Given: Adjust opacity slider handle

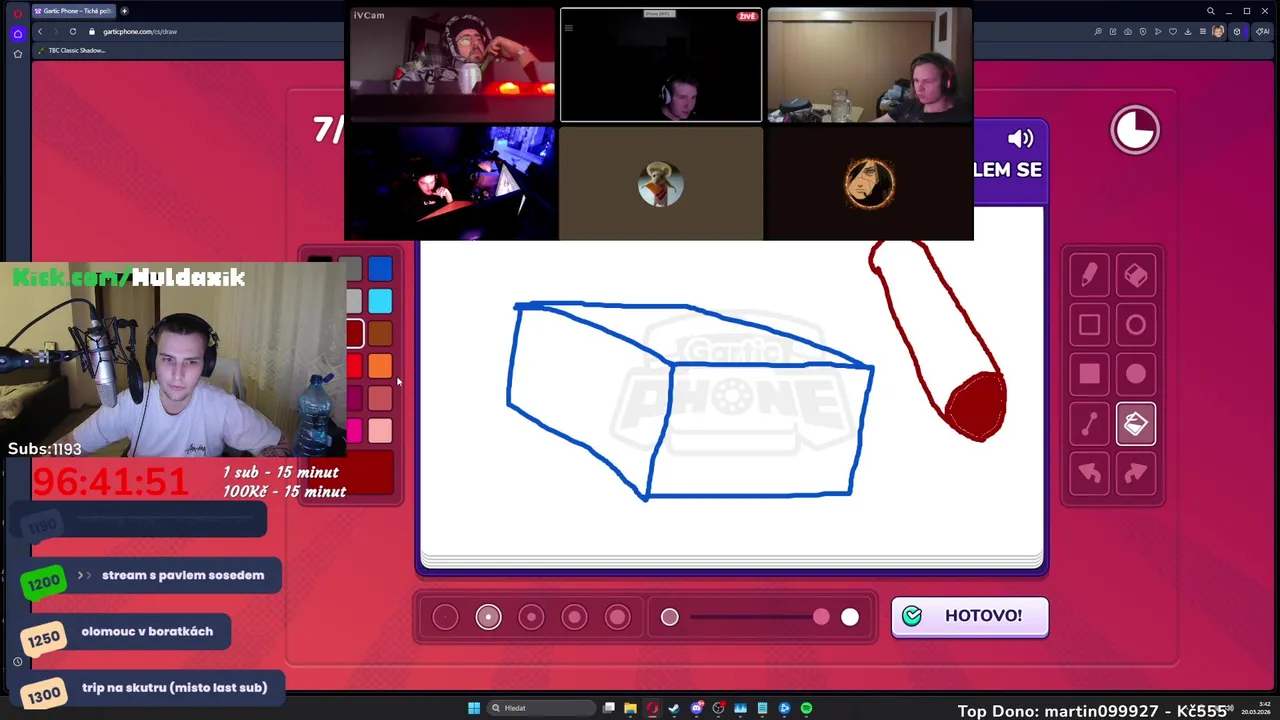Looking at the screenshot, I should (x=821, y=617).
